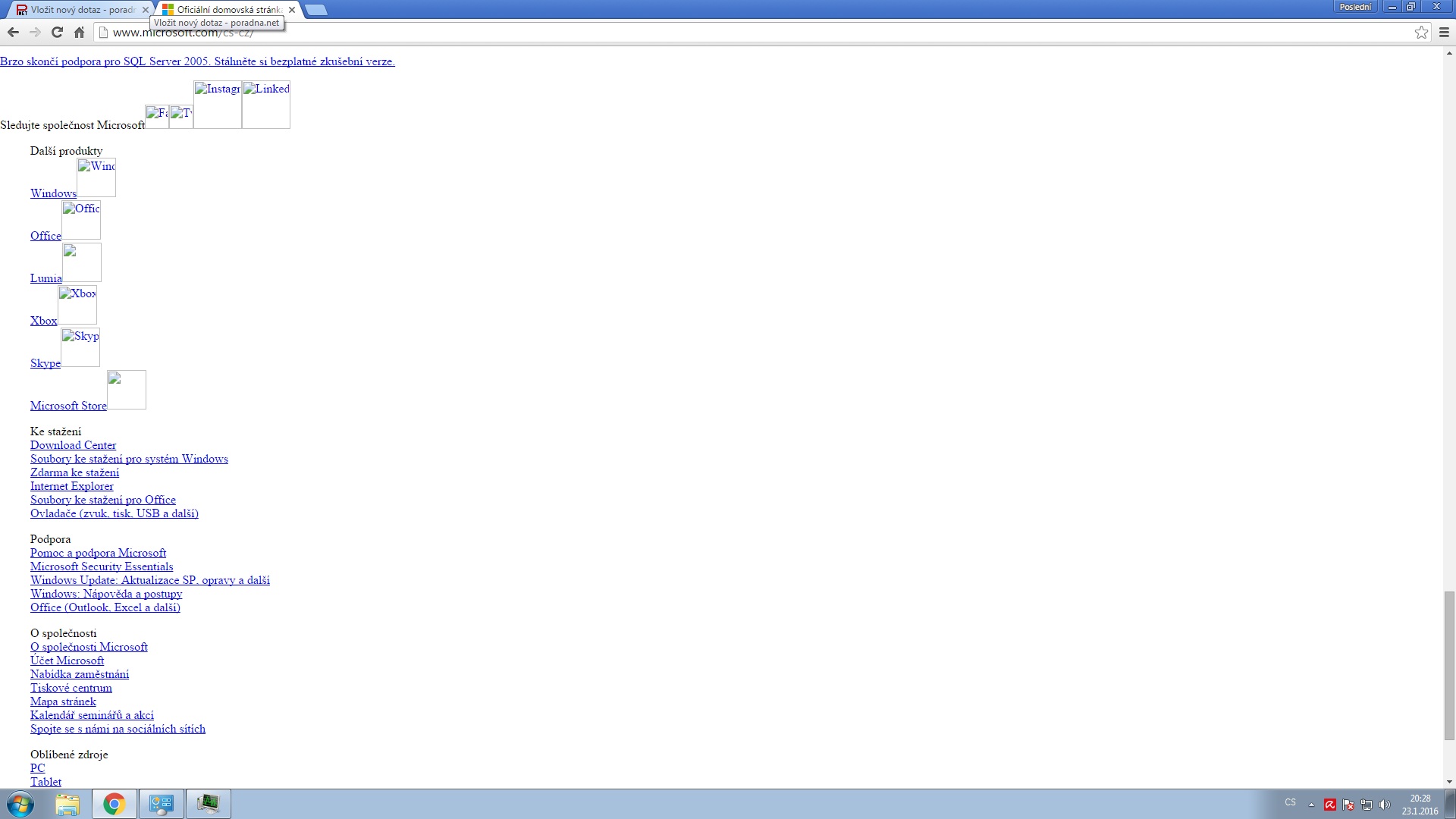Open Windows Start menu orb
The height and width of the screenshot is (819, 1456).
20,804
